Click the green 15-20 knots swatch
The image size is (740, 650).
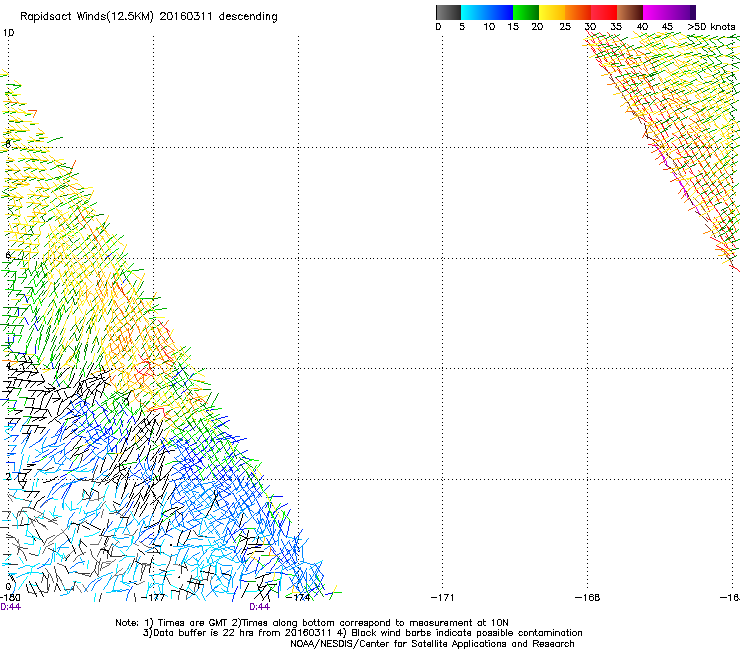point(526,12)
